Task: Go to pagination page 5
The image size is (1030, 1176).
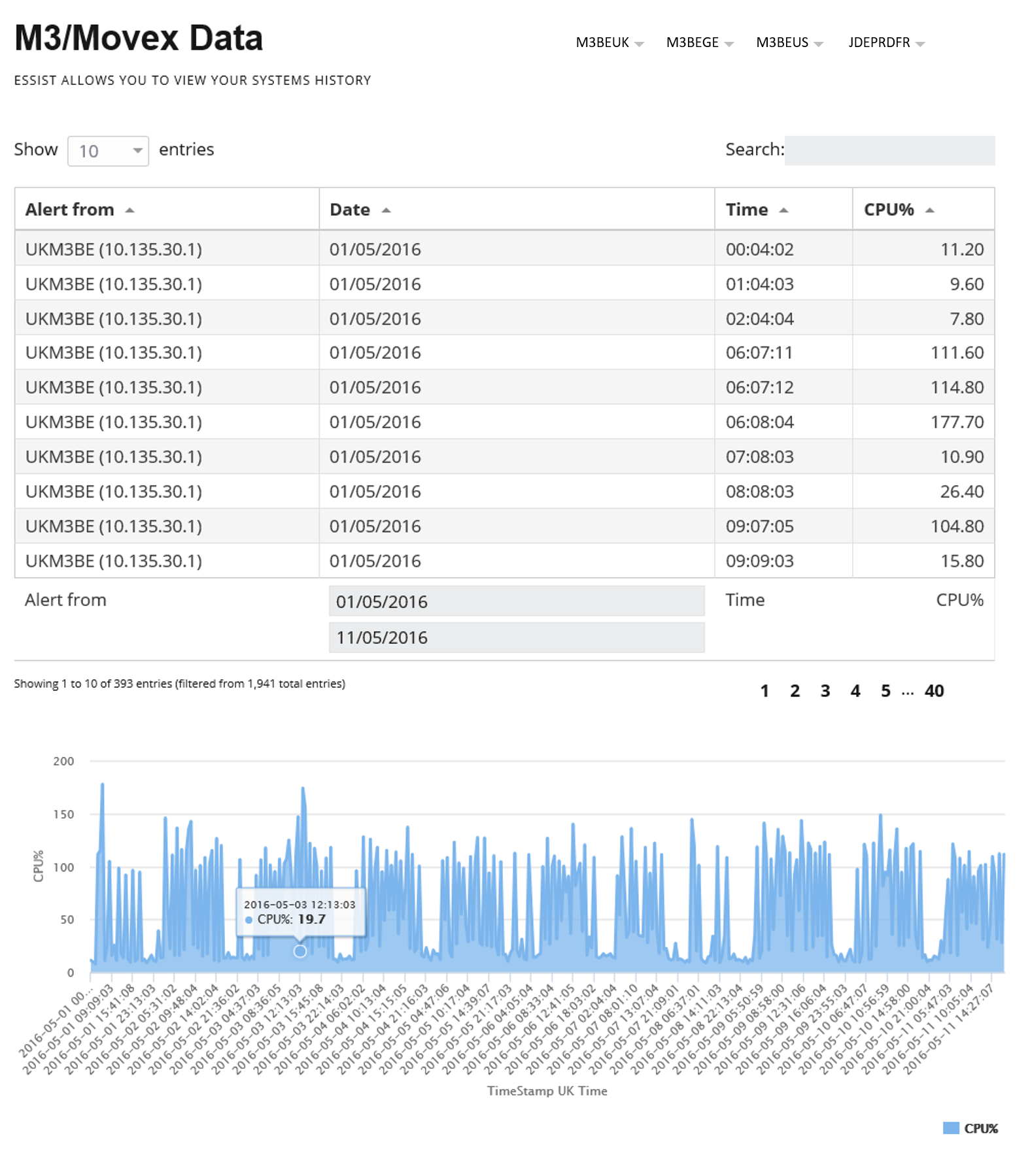Action: click(885, 691)
